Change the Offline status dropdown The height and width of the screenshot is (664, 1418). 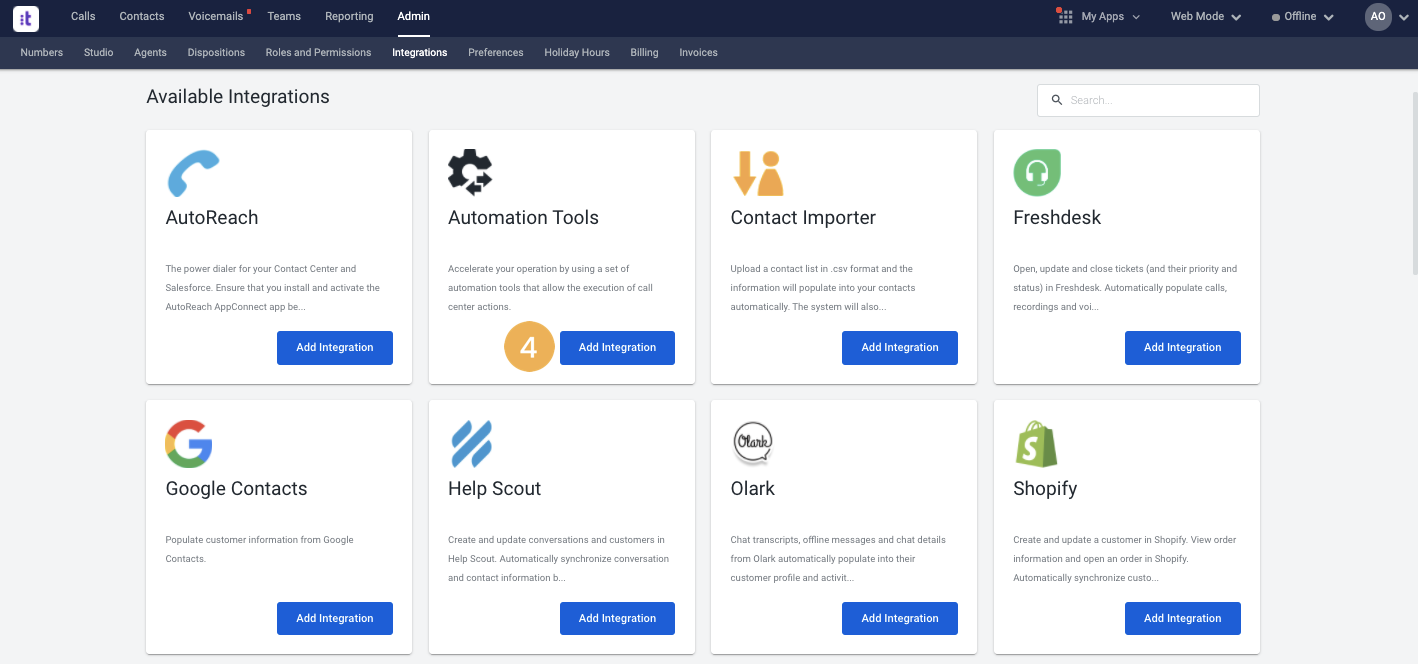(1303, 17)
